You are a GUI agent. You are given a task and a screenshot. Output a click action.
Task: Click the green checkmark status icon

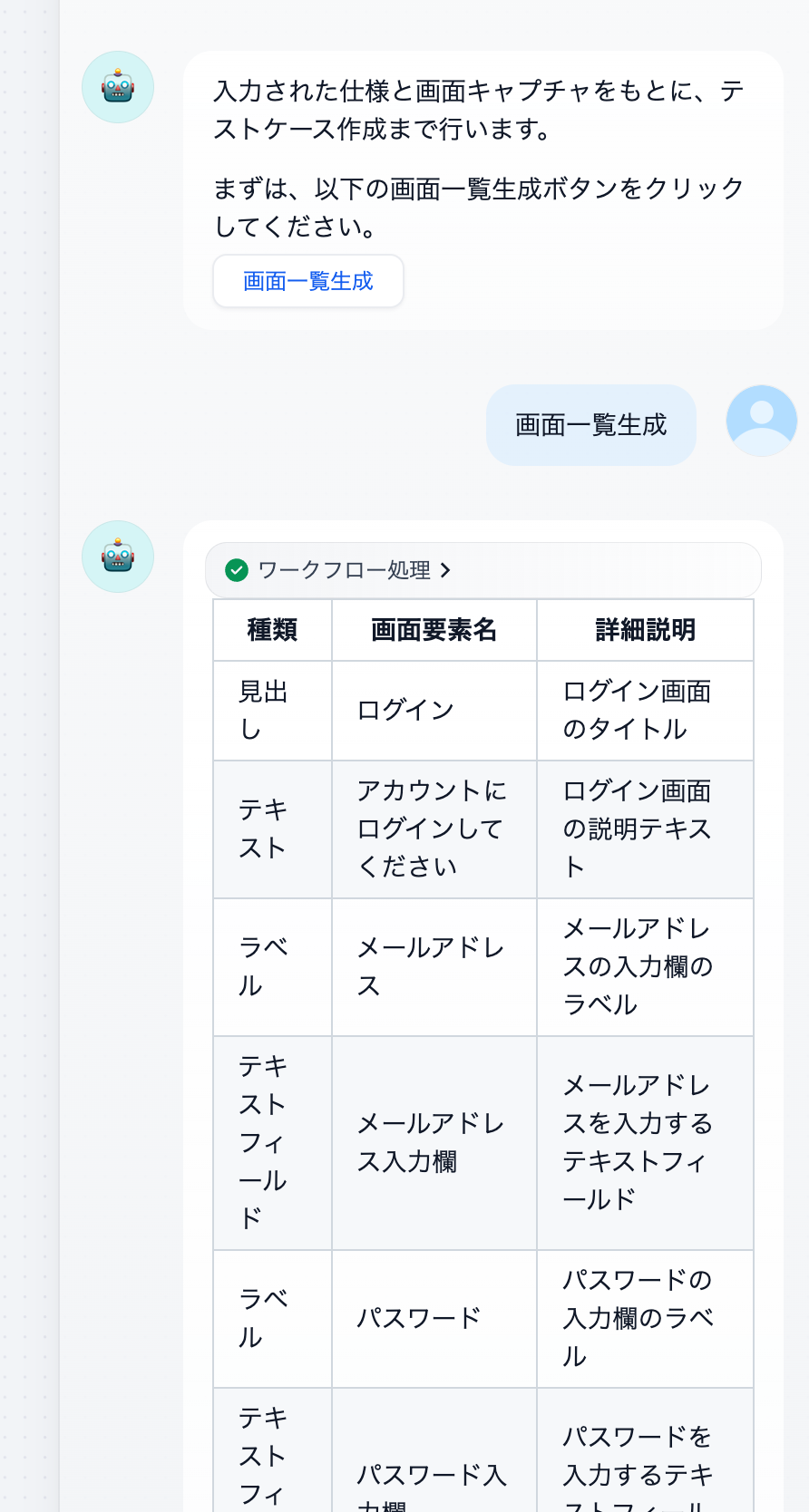(x=237, y=570)
